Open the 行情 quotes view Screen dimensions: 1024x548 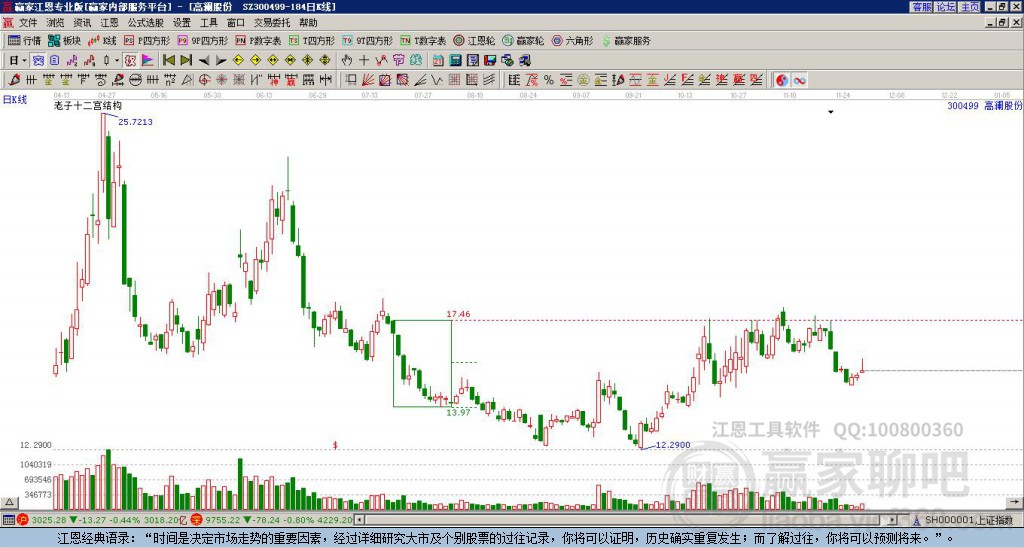(25, 40)
